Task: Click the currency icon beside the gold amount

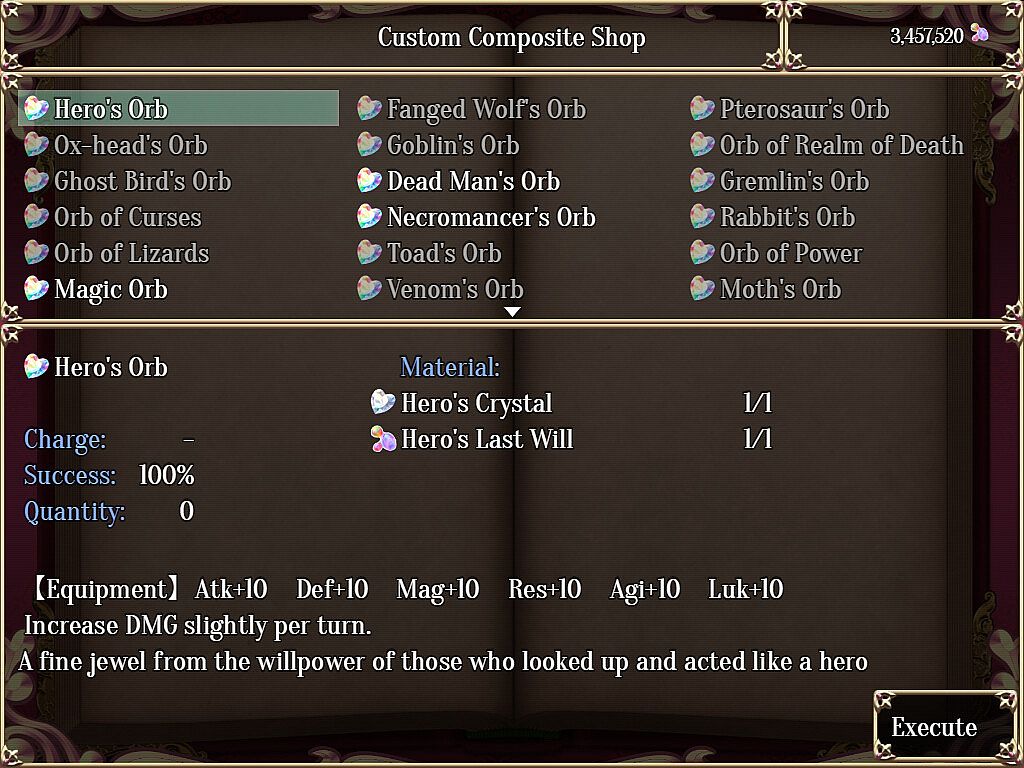Action: click(979, 36)
